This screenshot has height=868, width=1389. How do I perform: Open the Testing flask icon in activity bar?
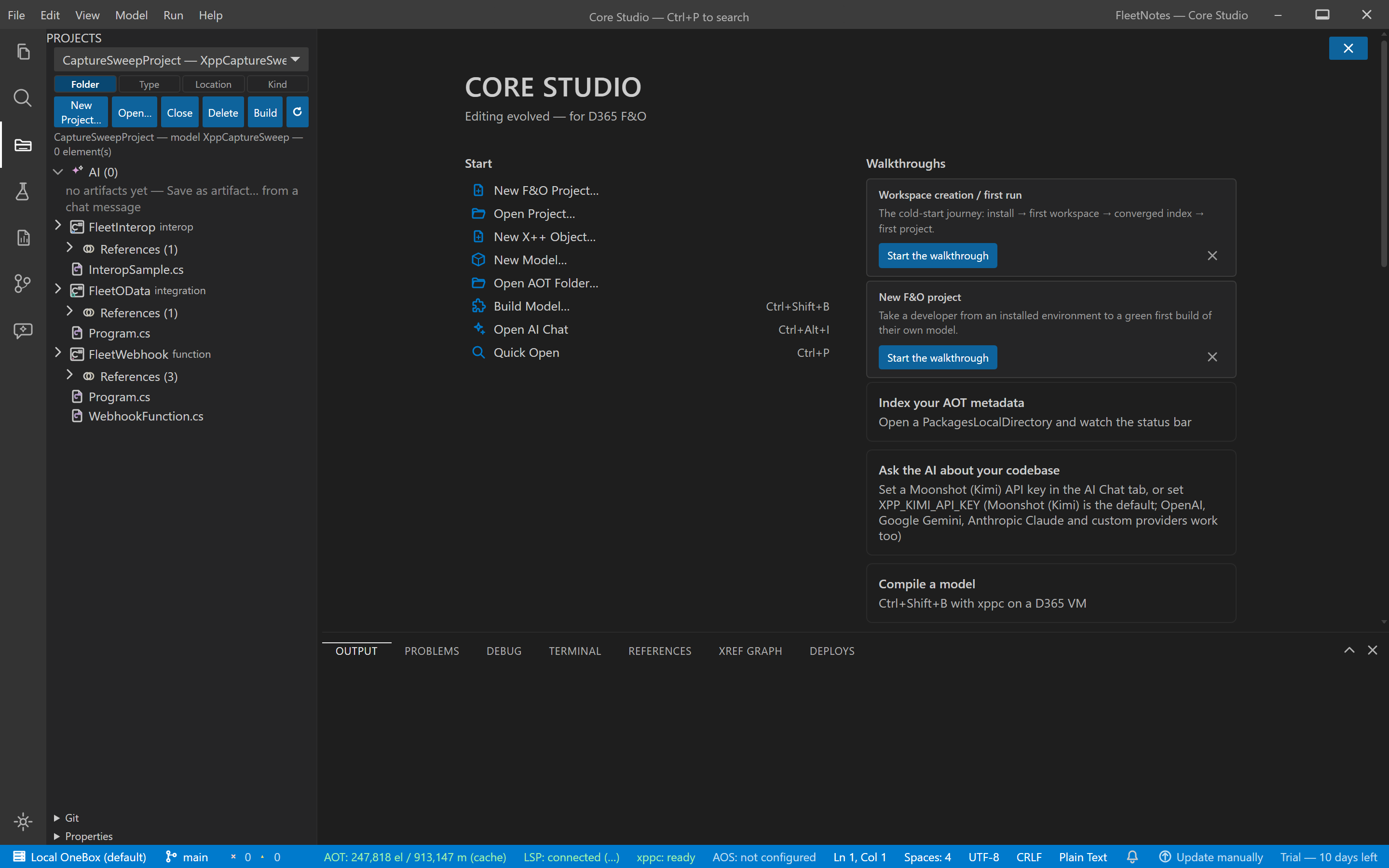click(23, 191)
